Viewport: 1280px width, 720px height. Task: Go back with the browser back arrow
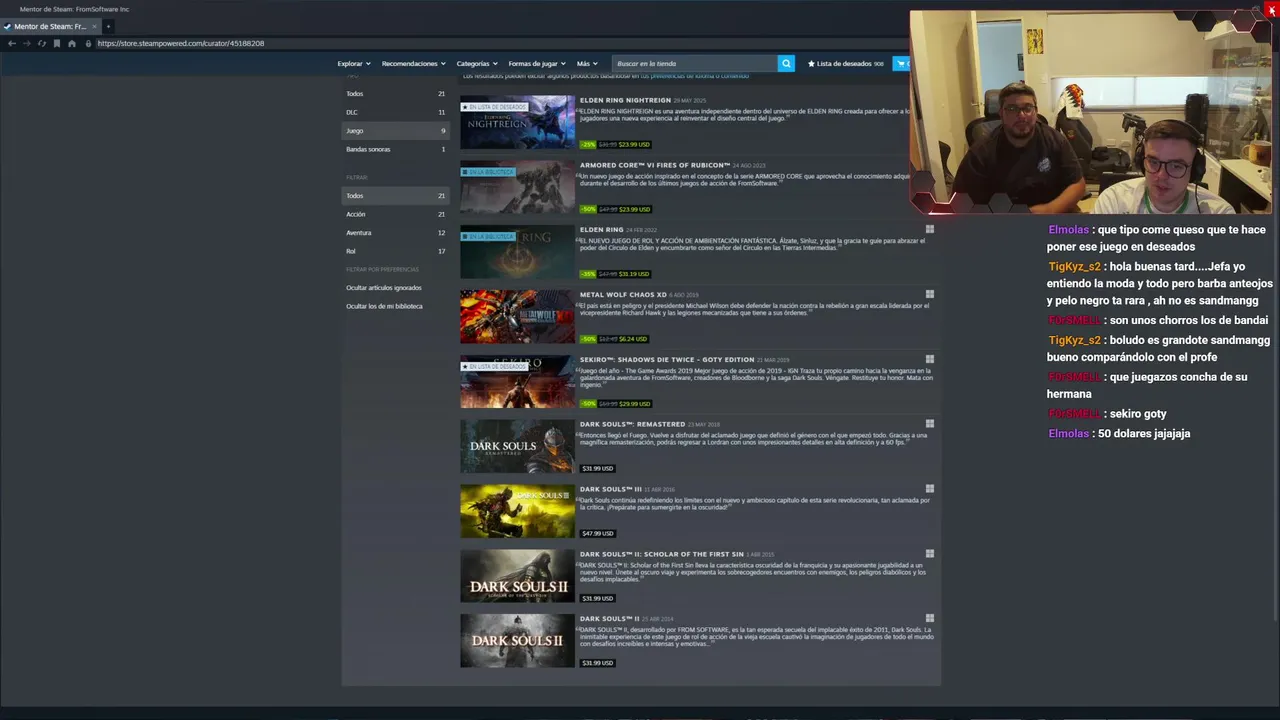[12, 43]
